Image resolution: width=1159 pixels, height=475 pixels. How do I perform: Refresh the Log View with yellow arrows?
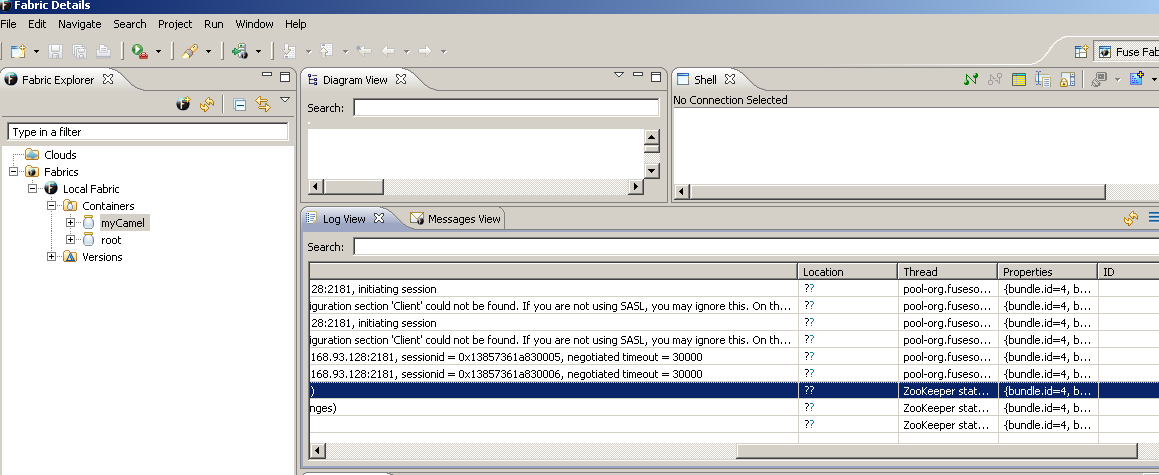(1131, 218)
